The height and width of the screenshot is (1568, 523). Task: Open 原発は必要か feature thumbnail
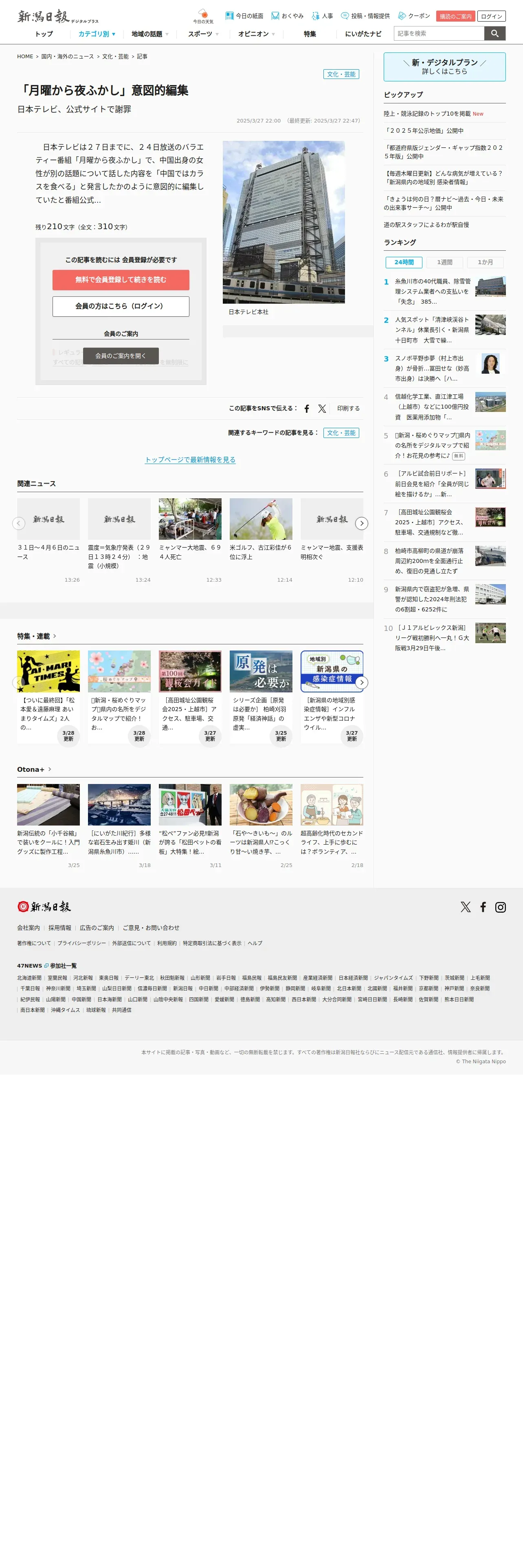click(x=261, y=671)
